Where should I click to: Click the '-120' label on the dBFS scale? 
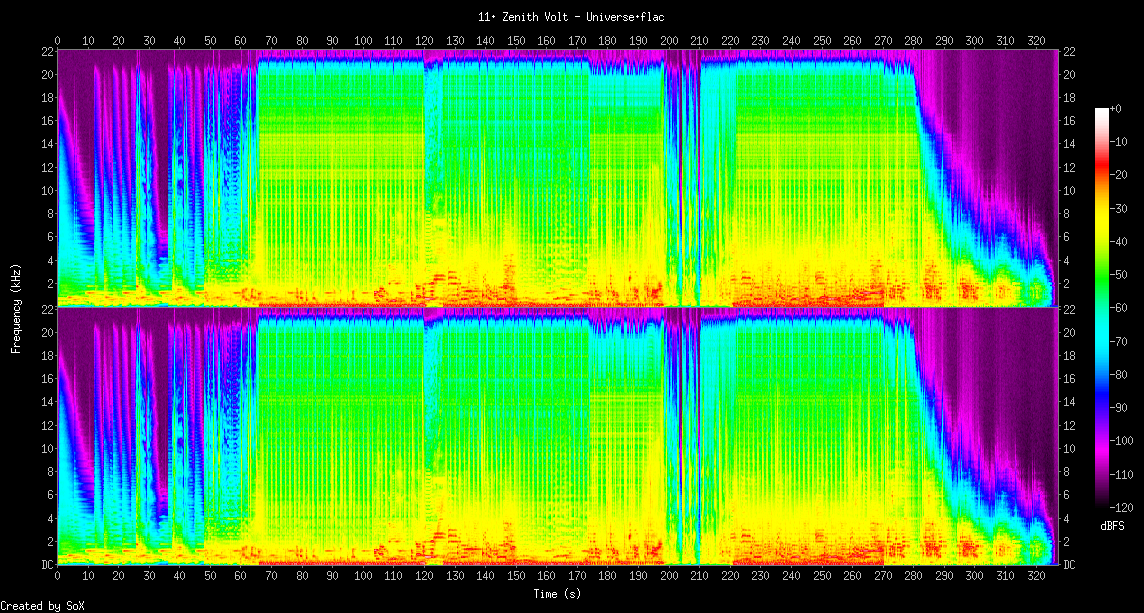[1120, 505]
